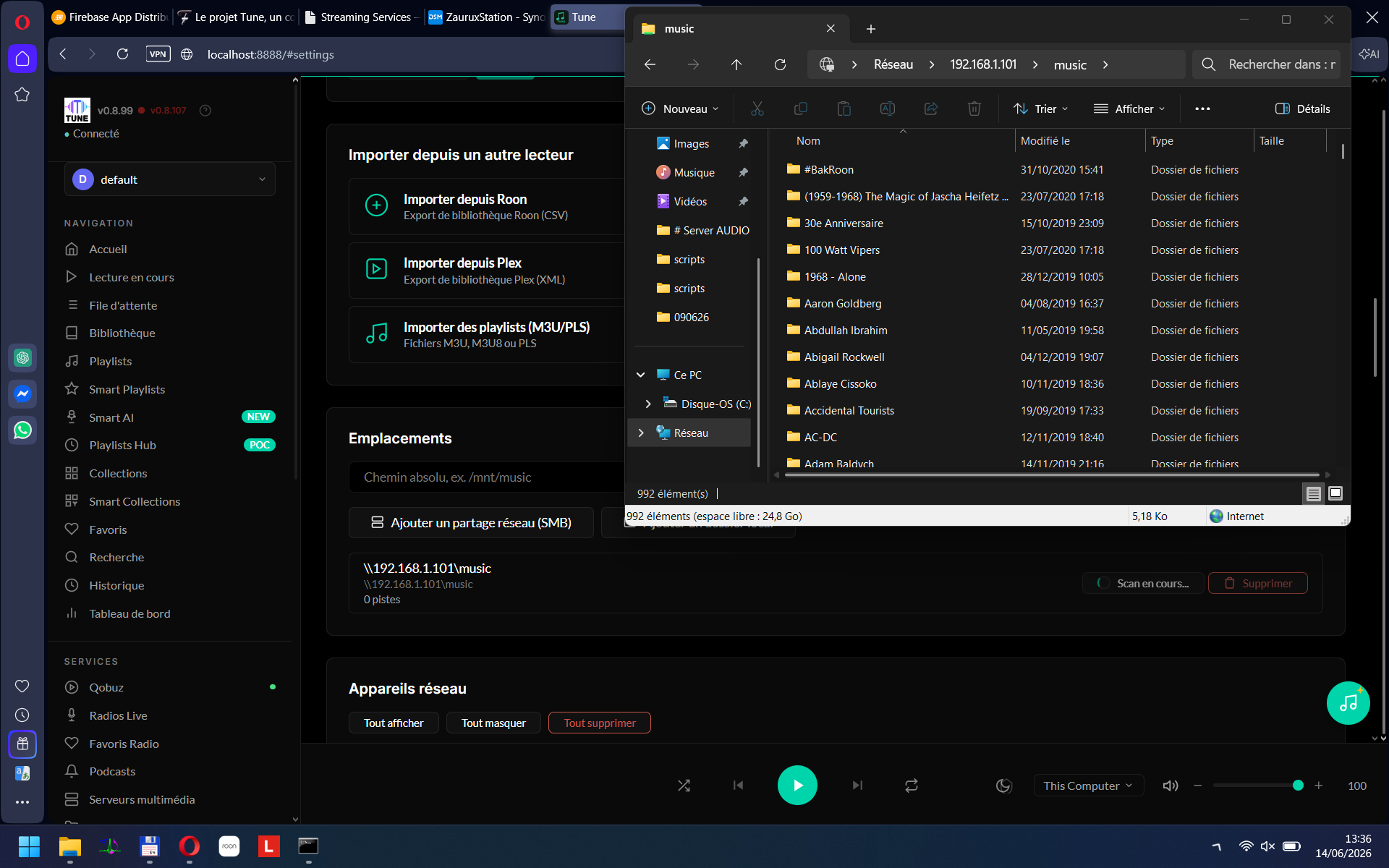Open the Windows Start menu
The width and height of the screenshot is (1389, 868).
(x=29, y=846)
